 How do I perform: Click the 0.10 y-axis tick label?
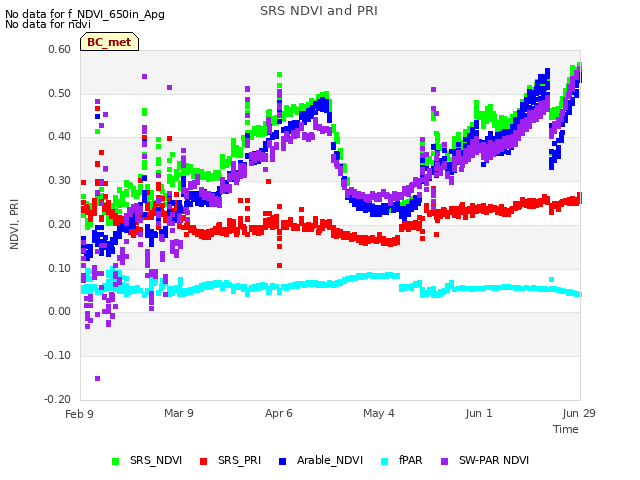point(59,268)
